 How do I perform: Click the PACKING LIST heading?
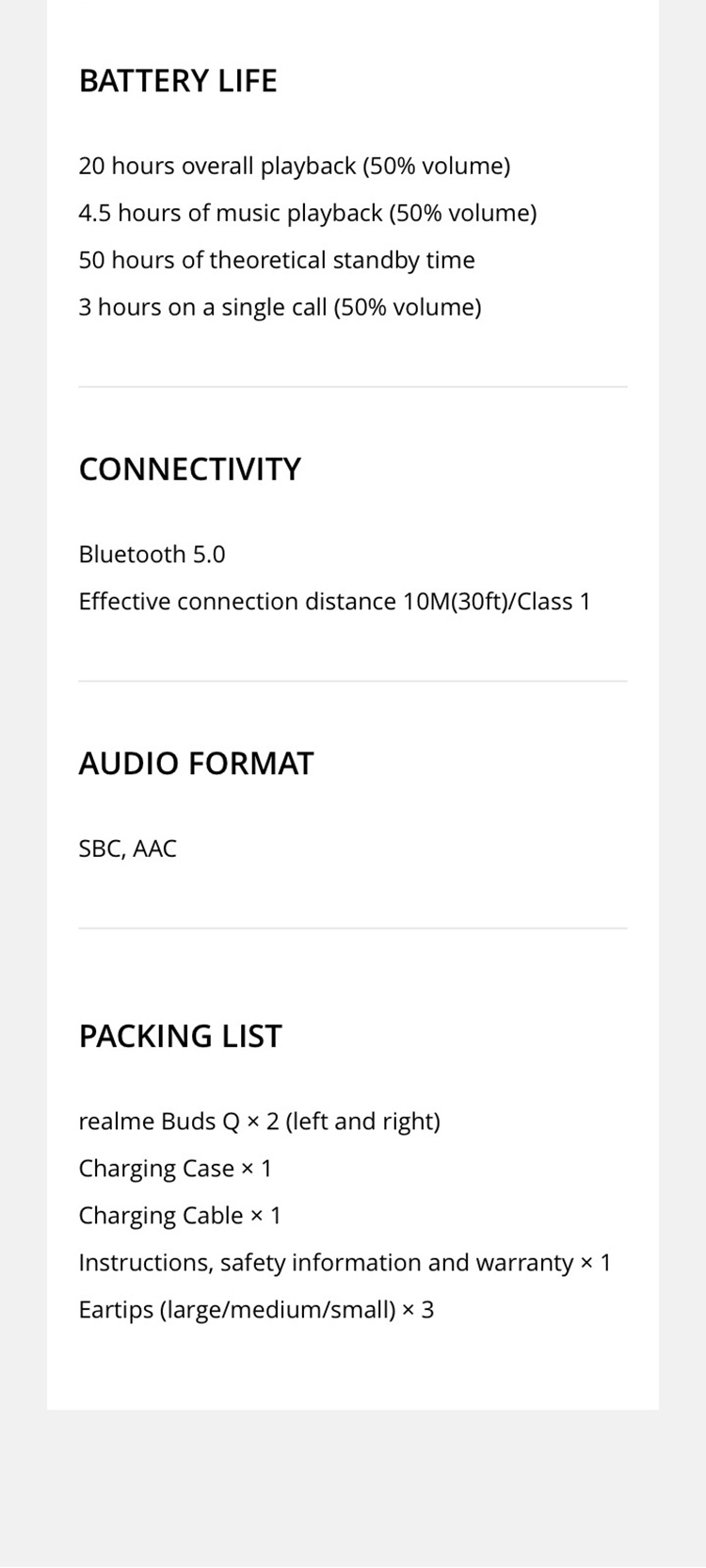pos(180,1036)
